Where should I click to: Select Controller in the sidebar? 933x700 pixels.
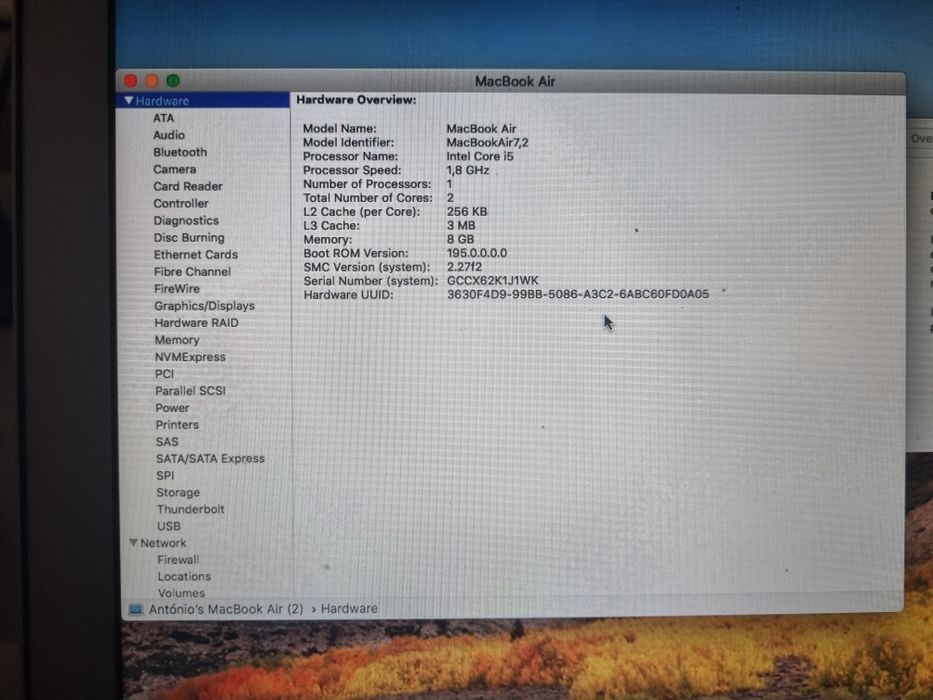[181, 204]
